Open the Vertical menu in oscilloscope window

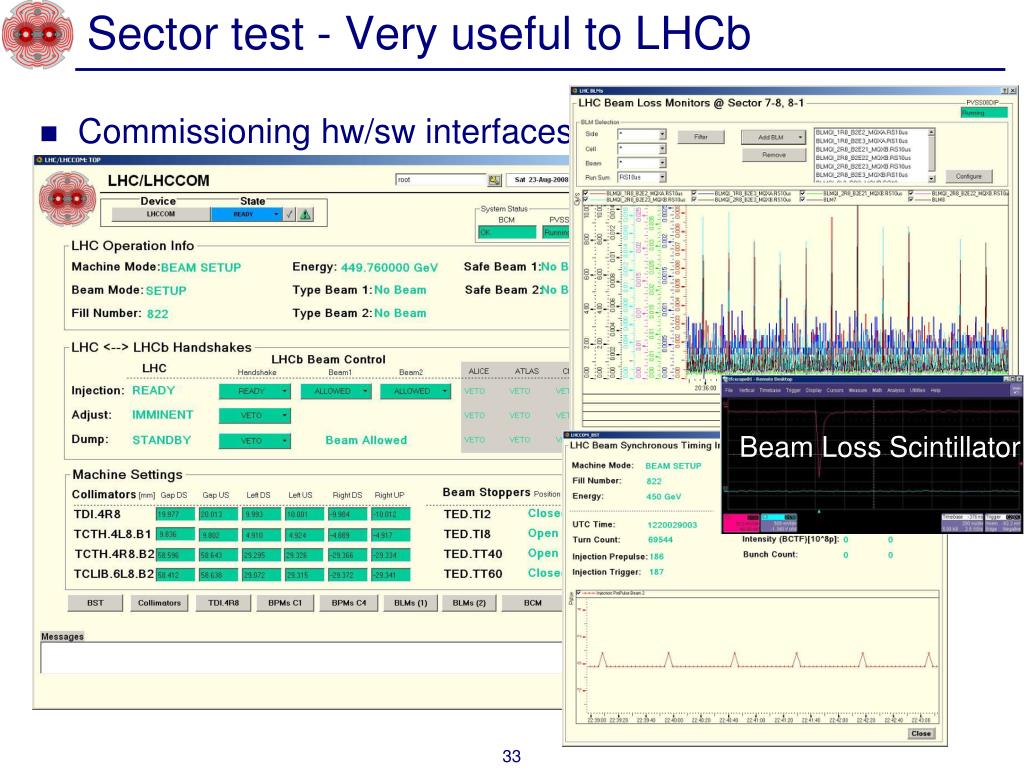(x=746, y=390)
